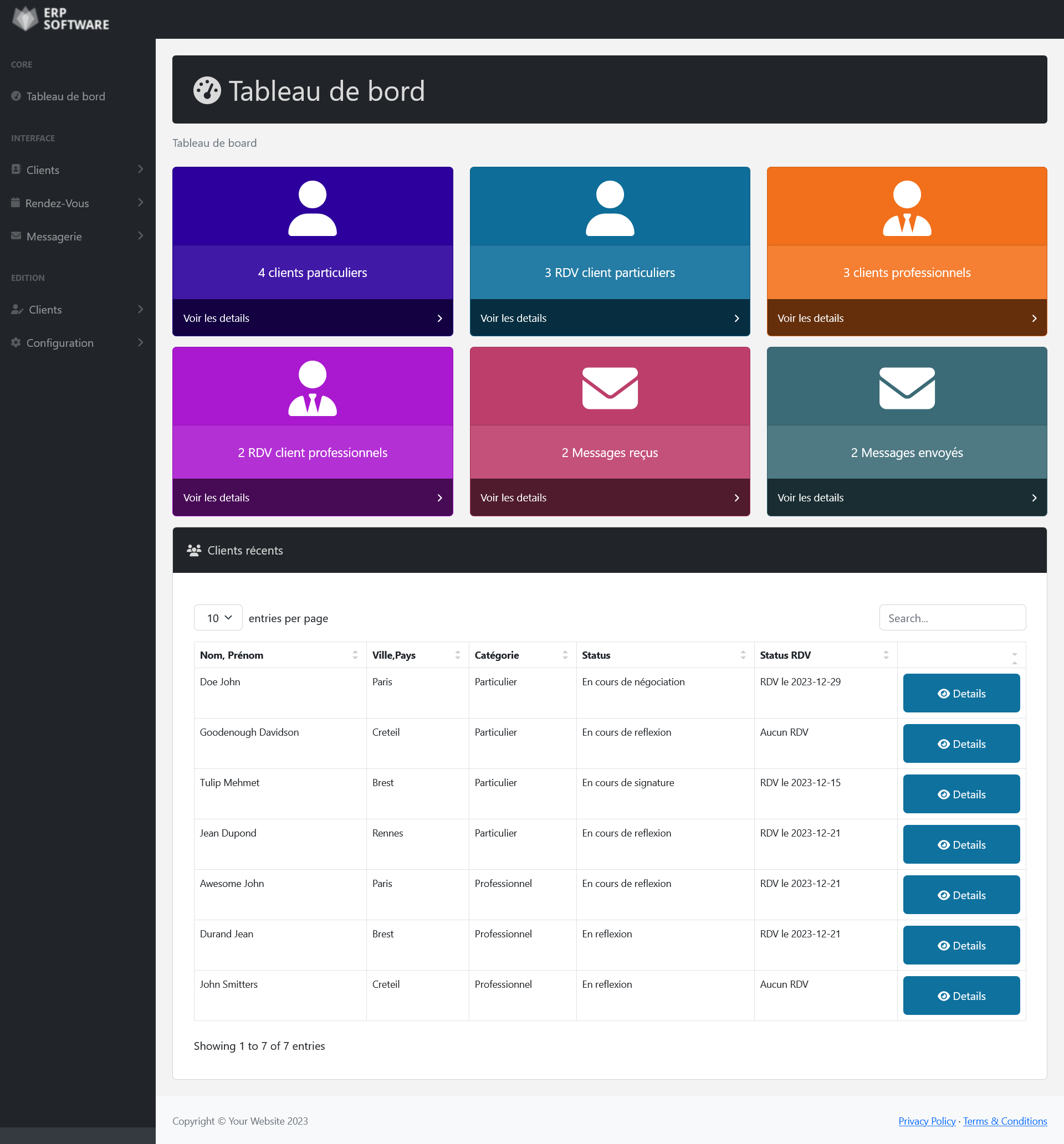This screenshot has height=1144, width=1064.
Task: Click the person icon on clients particuliers card
Action: click(x=312, y=208)
